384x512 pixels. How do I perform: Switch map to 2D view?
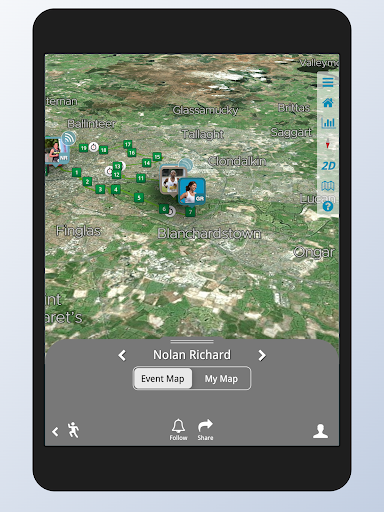(328, 165)
